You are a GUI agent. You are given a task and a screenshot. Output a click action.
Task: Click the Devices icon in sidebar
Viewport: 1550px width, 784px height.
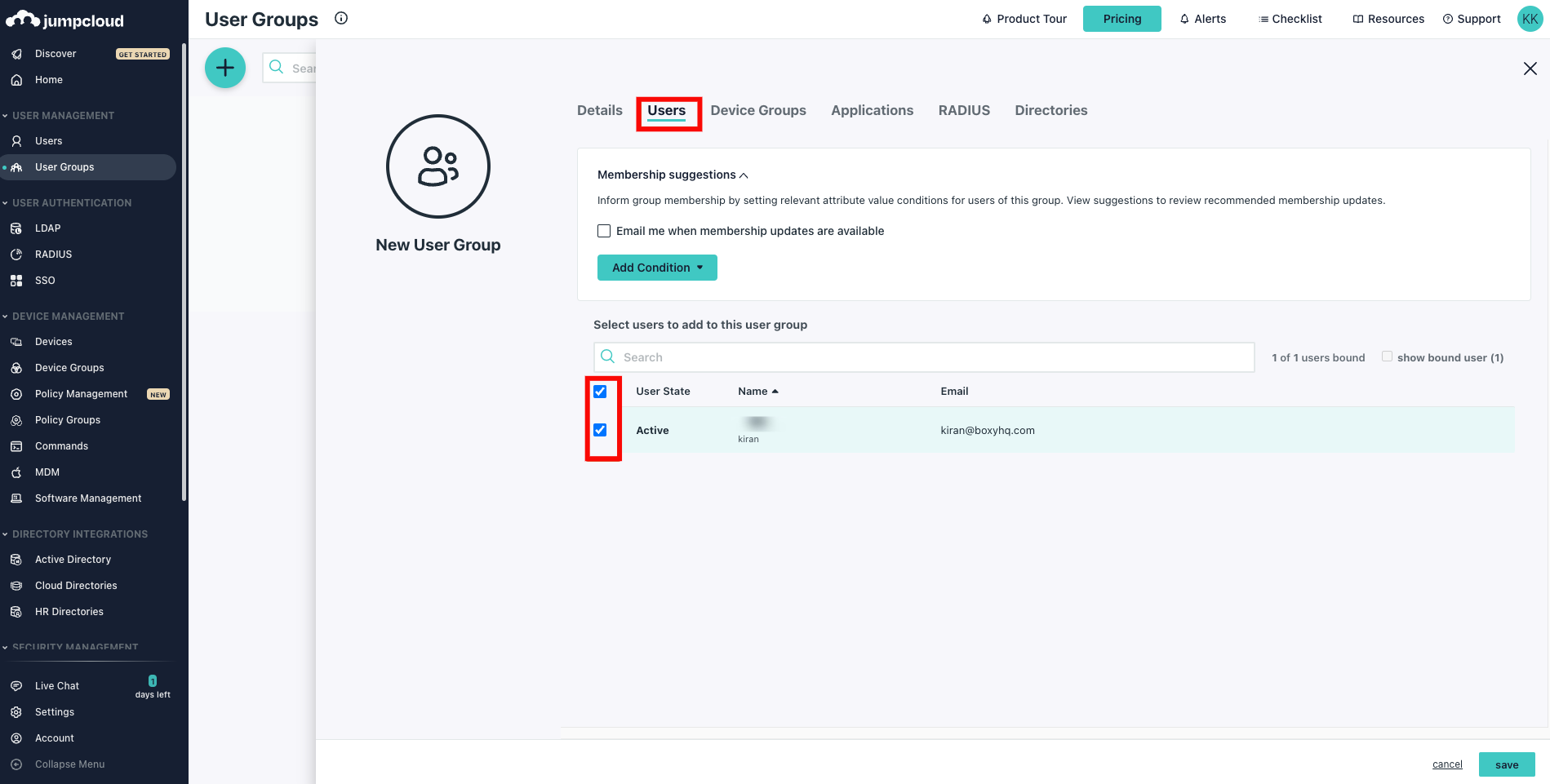pos(16,342)
